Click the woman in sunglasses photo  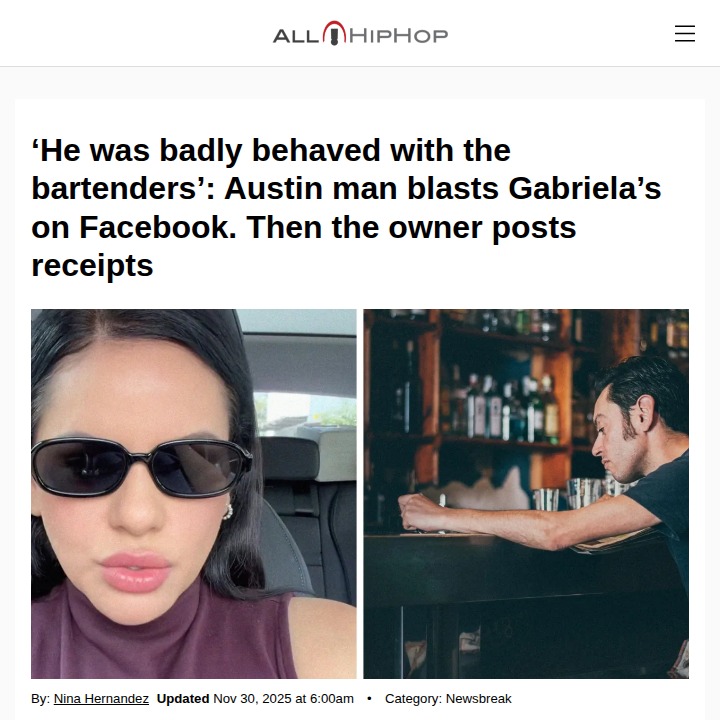(x=193, y=494)
